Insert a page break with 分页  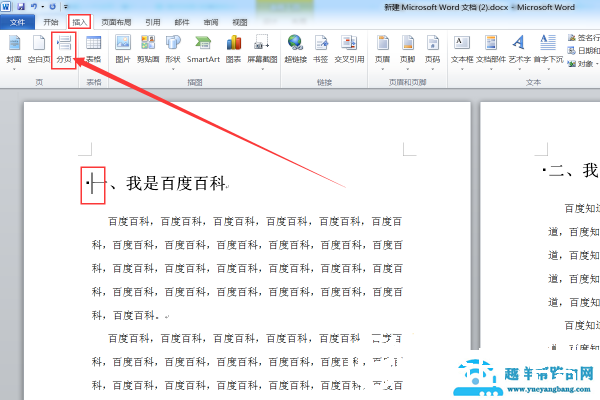tap(64, 49)
